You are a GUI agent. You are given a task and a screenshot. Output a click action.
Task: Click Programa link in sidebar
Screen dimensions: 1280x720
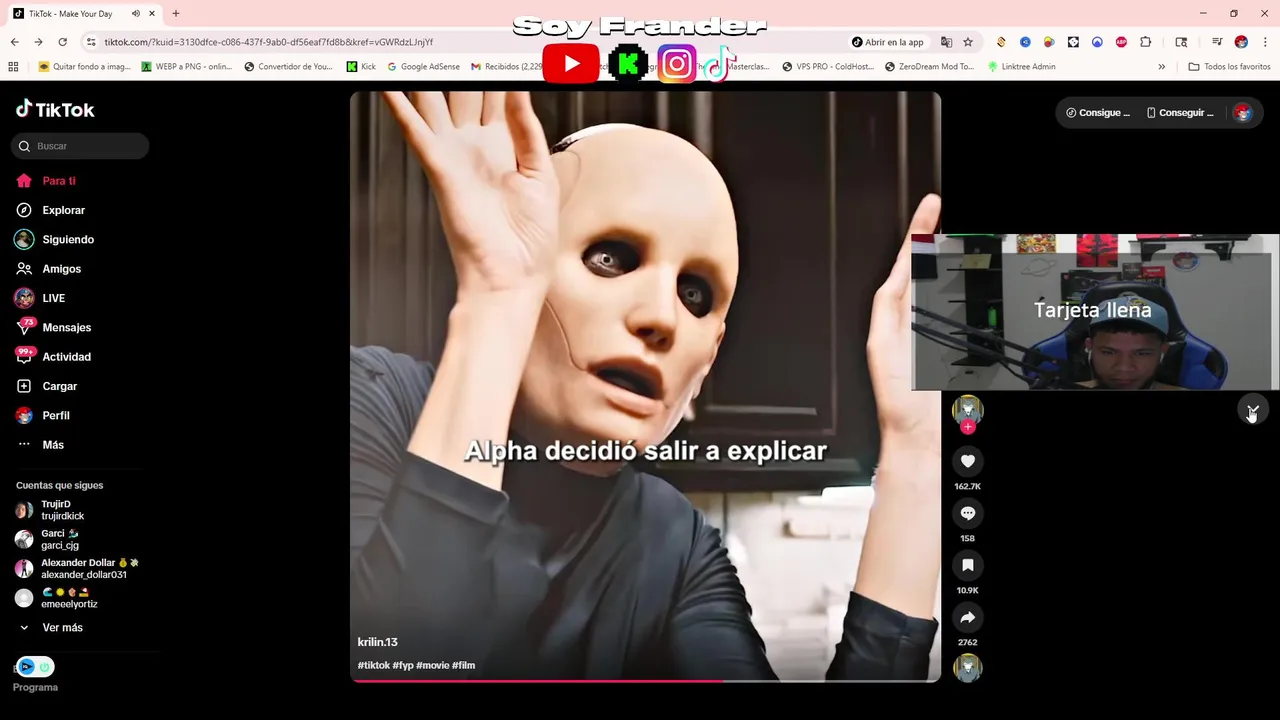tap(35, 687)
